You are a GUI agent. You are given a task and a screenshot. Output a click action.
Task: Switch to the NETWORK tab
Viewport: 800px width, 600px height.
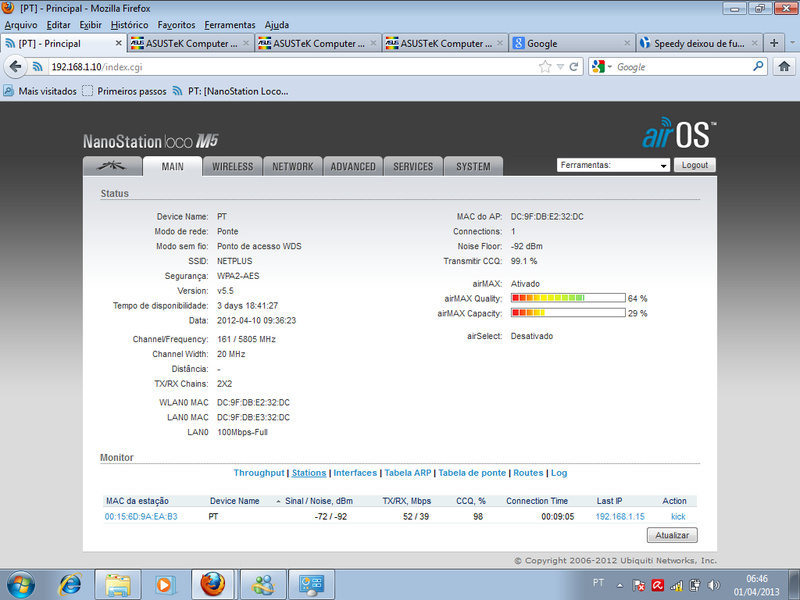click(x=293, y=166)
